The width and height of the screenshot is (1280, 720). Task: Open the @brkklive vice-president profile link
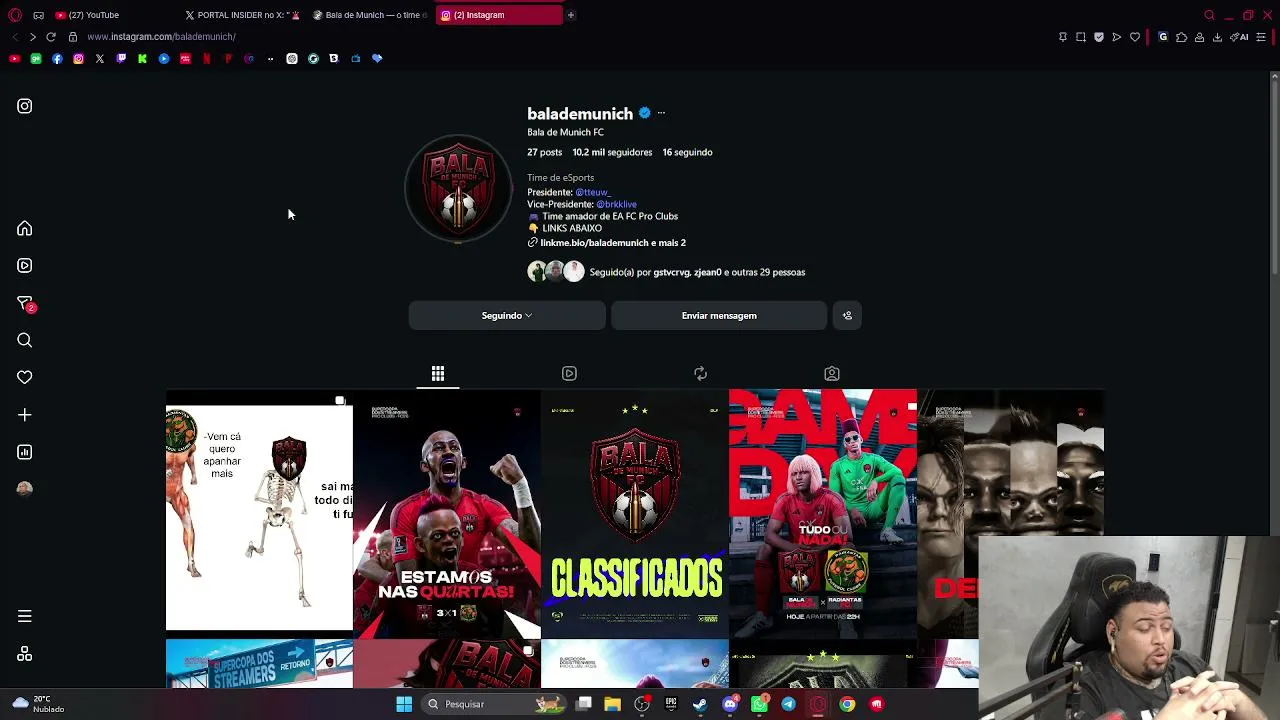pyautogui.click(x=616, y=204)
